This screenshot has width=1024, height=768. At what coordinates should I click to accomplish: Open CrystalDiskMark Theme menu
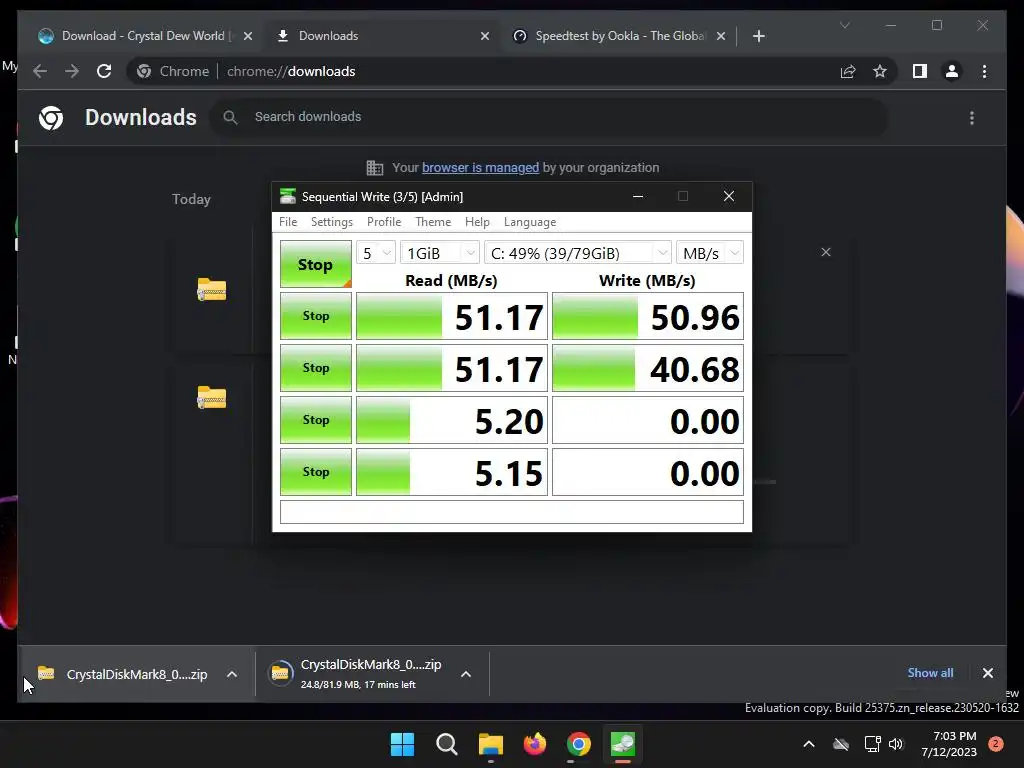tap(433, 222)
